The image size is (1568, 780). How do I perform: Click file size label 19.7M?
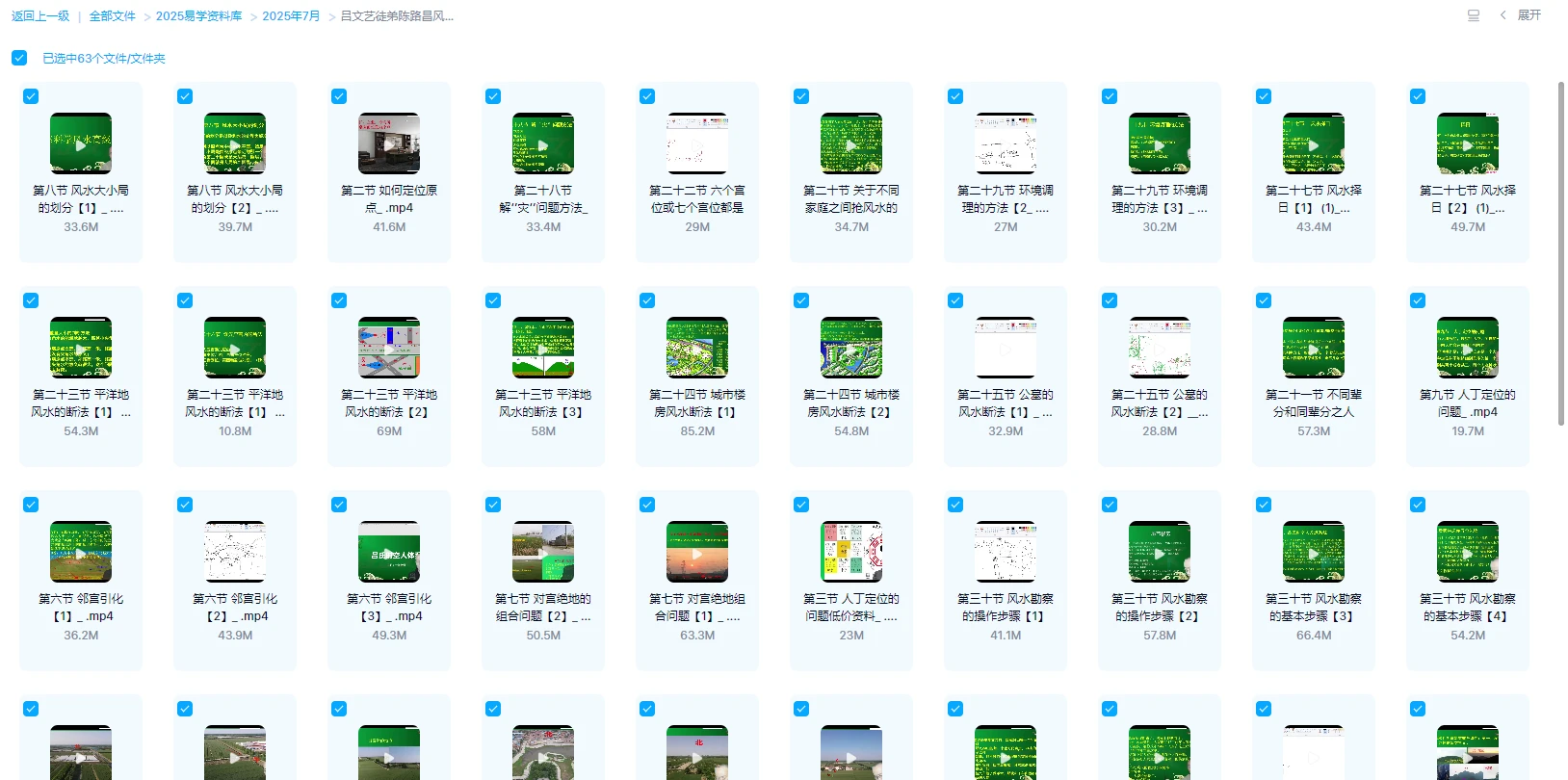(1468, 431)
